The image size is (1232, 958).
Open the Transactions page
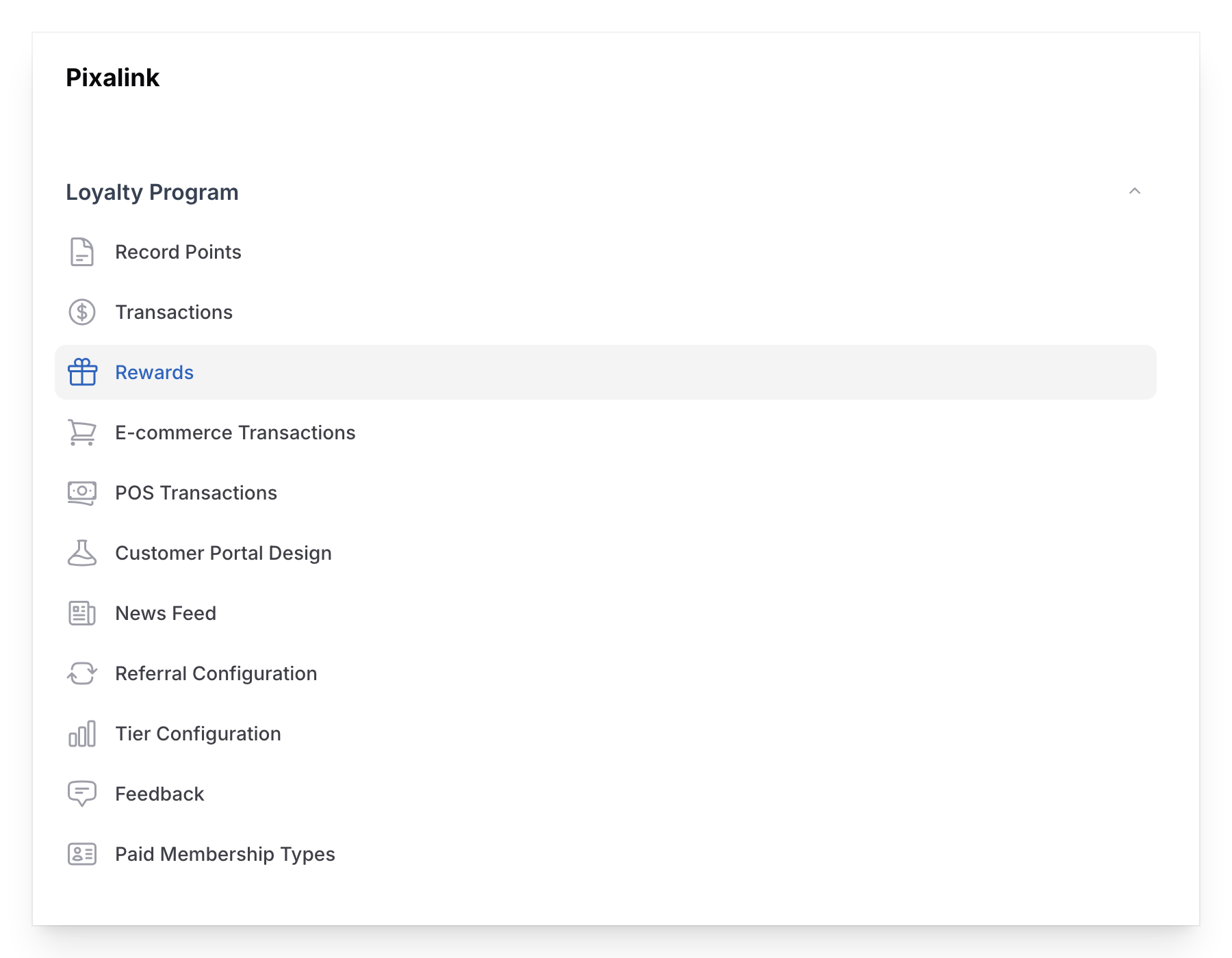[174, 312]
